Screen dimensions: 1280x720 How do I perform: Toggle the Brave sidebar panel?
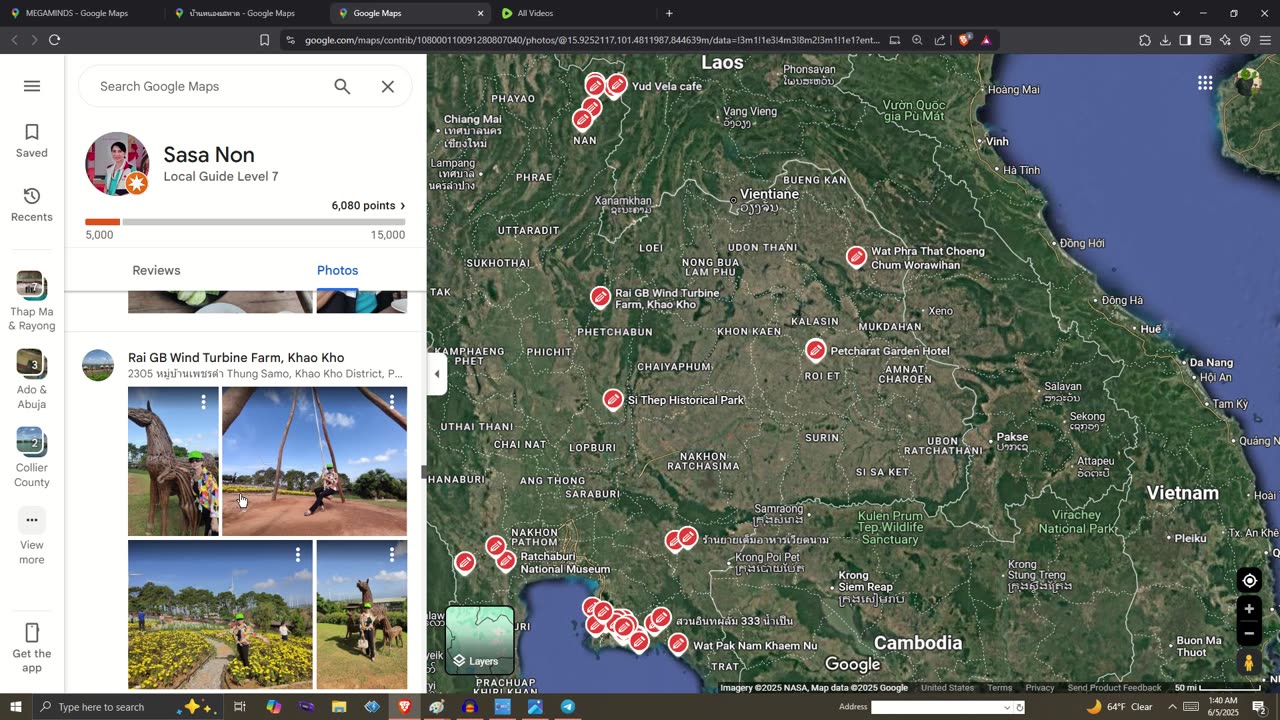point(1185,40)
